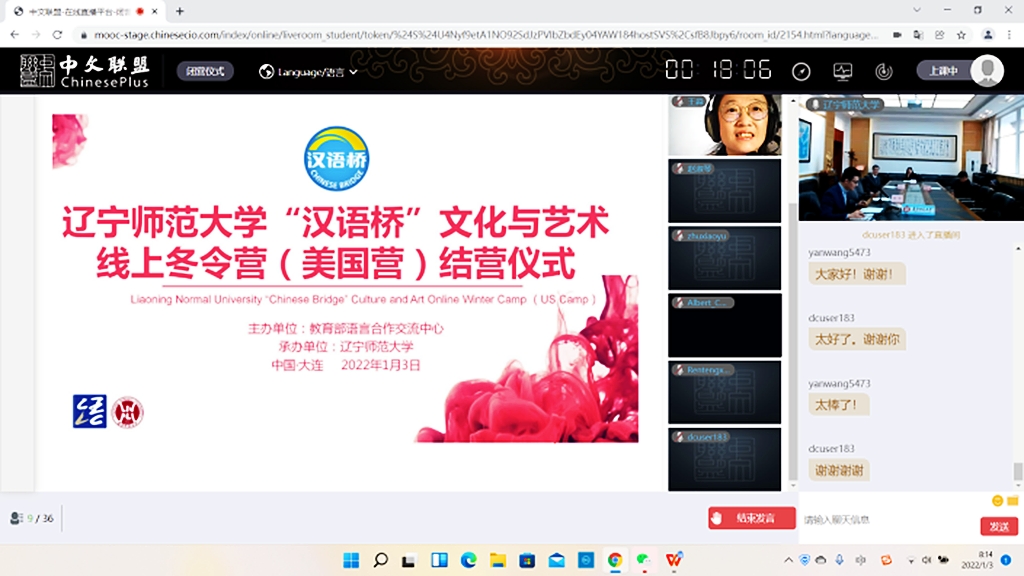The height and width of the screenshot is (576, 1024).
Task: Click the 辽宁师范大学 conference room video
Action: (x=911, y=158)
